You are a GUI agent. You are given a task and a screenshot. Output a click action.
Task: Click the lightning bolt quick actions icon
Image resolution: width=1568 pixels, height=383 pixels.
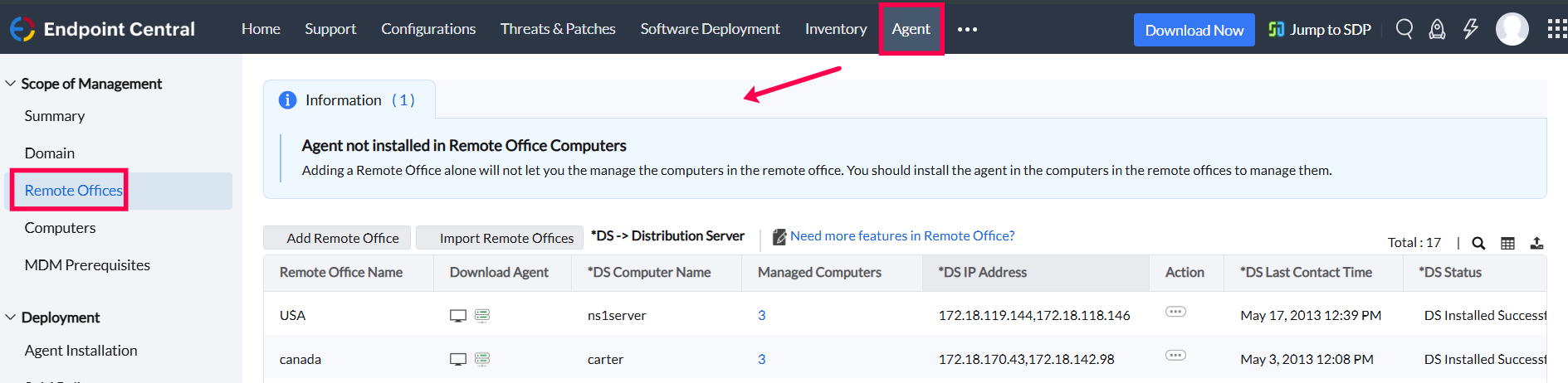(1470, 29)
